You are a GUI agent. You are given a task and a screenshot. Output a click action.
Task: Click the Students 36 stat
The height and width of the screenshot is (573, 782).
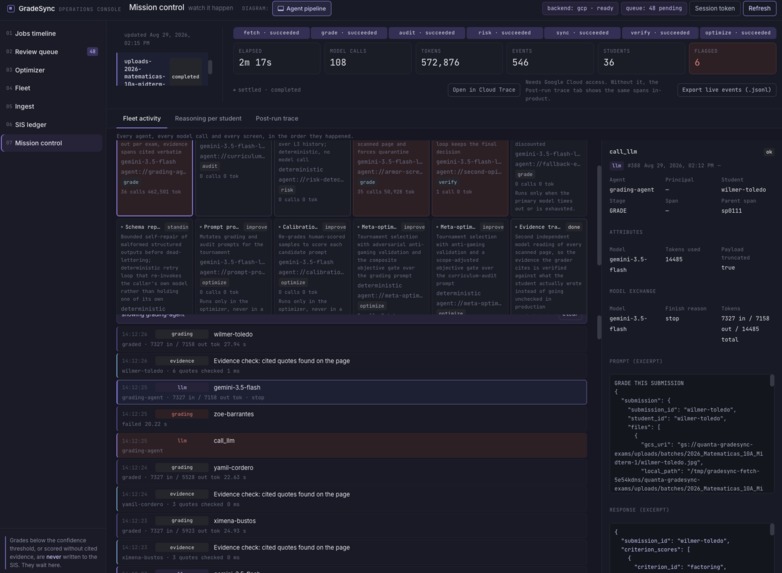pos(641,58)
